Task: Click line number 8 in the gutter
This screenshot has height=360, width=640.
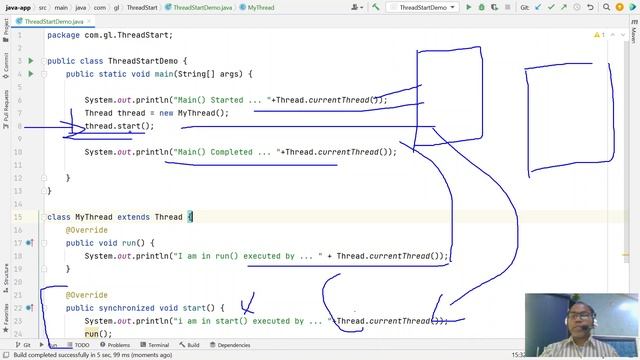Action: click(x=19, y=126)
